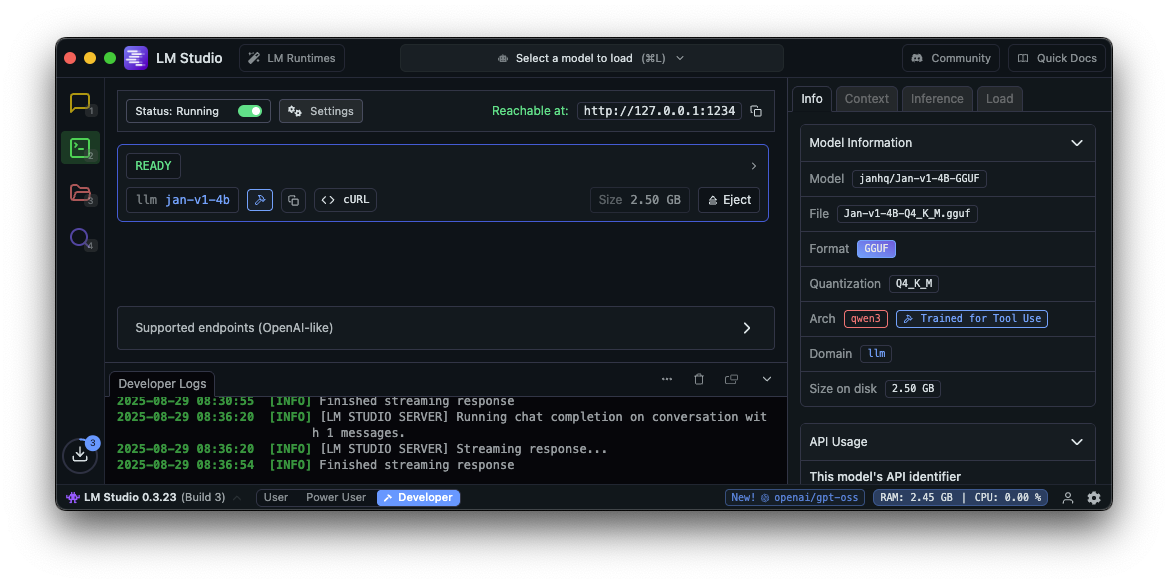Open the Select a model to load dropdown
Image resolution: width=1168 pixels, height=584 pixels.
(592, 58)
